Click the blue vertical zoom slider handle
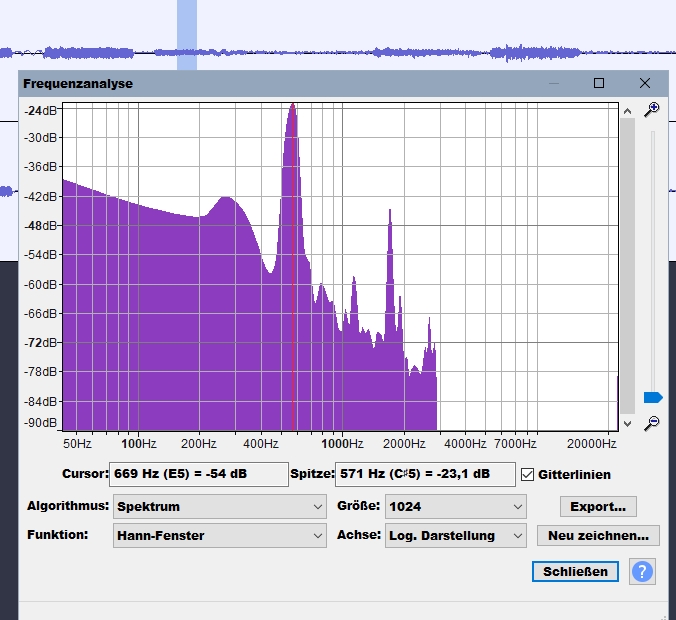The width and height of the screenshot is (676, 620). tap(653, 397)
